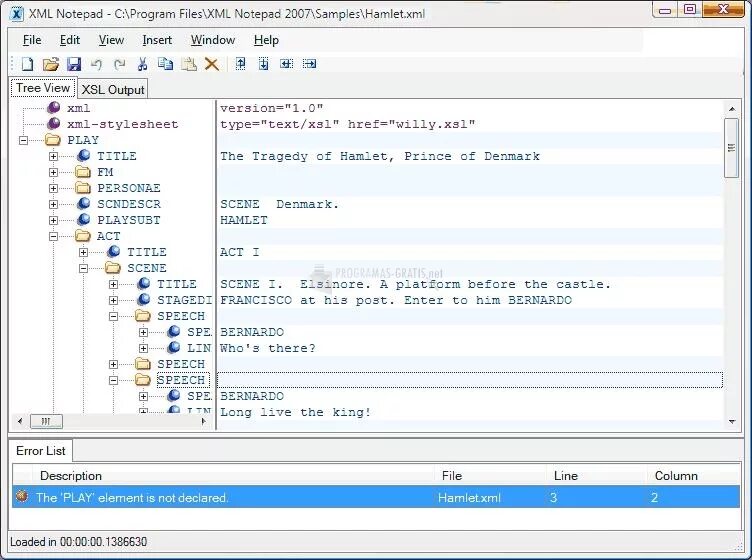Sort by the Description column header
This screenshot has width=752, height=560.
(233, 476)
